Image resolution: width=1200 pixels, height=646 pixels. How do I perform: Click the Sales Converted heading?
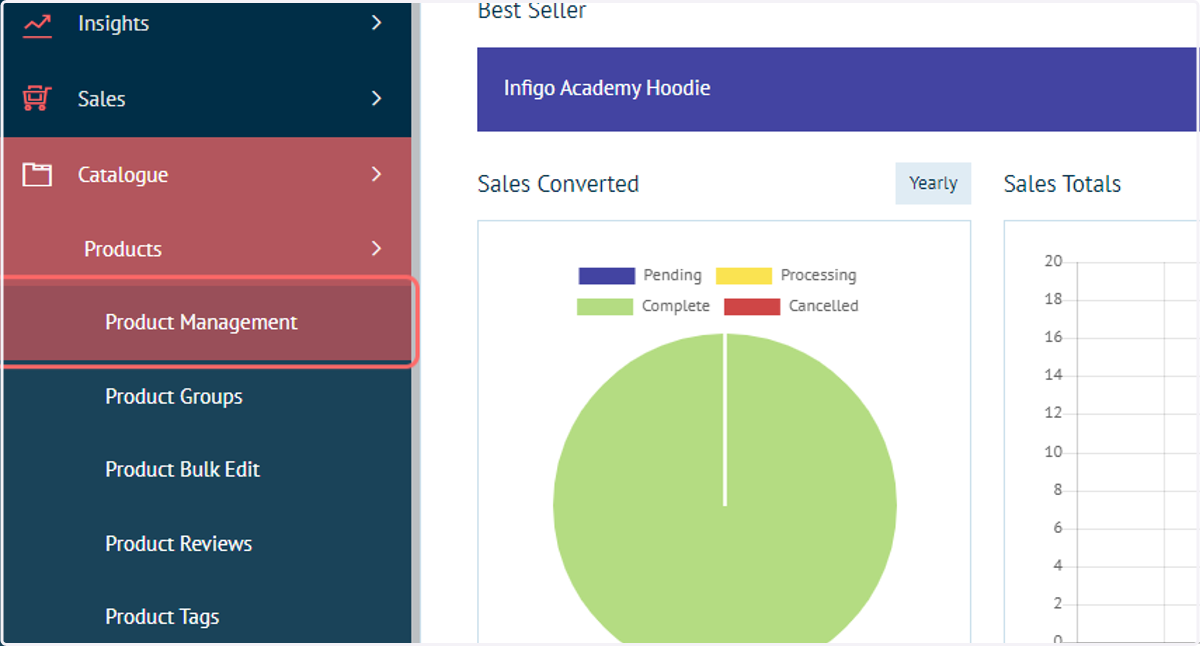tap(558, 184)
